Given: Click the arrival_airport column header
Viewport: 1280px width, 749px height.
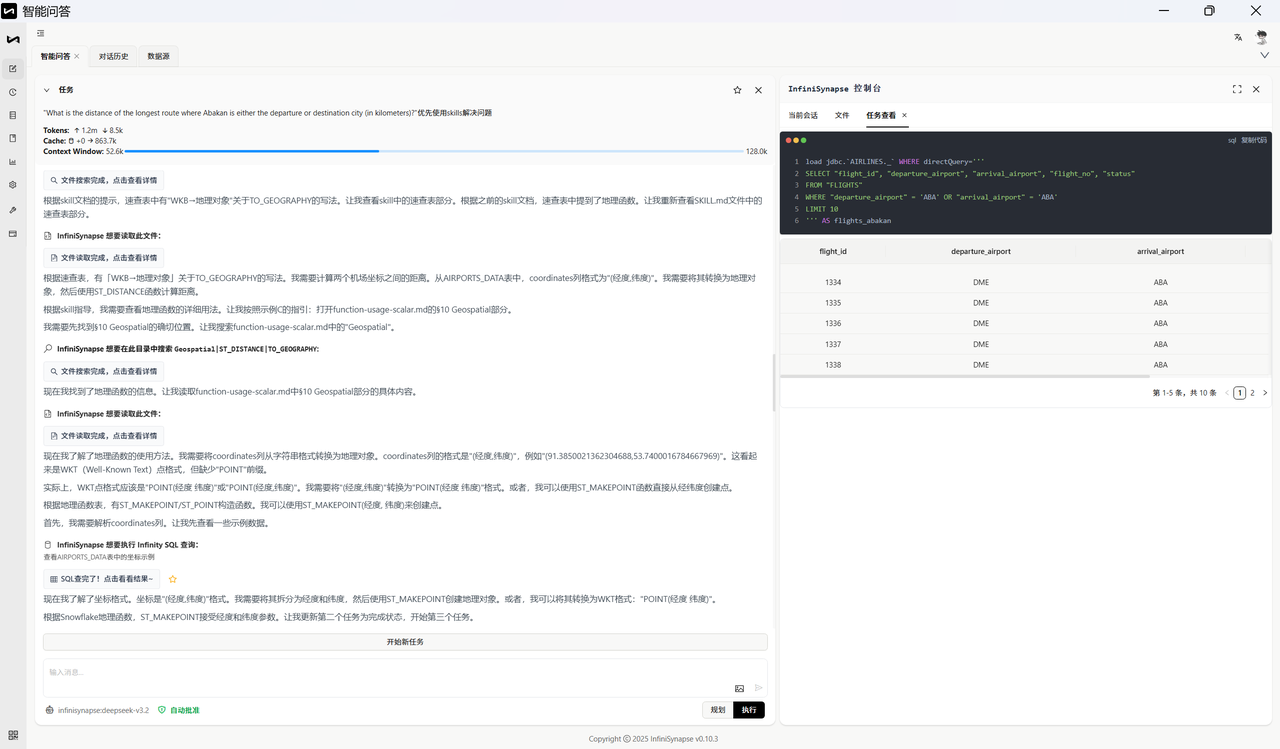Looking at the screenshot, I should pos(1160,251).
